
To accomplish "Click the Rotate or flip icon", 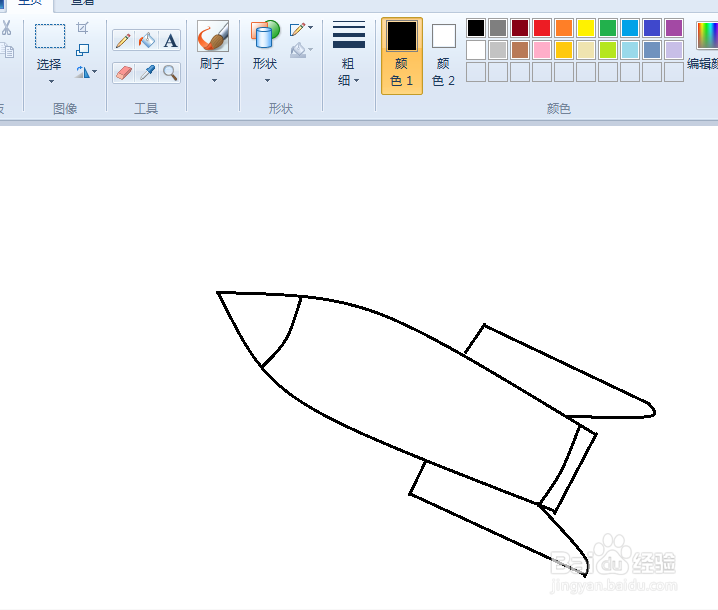I will (x=83, y=72).
